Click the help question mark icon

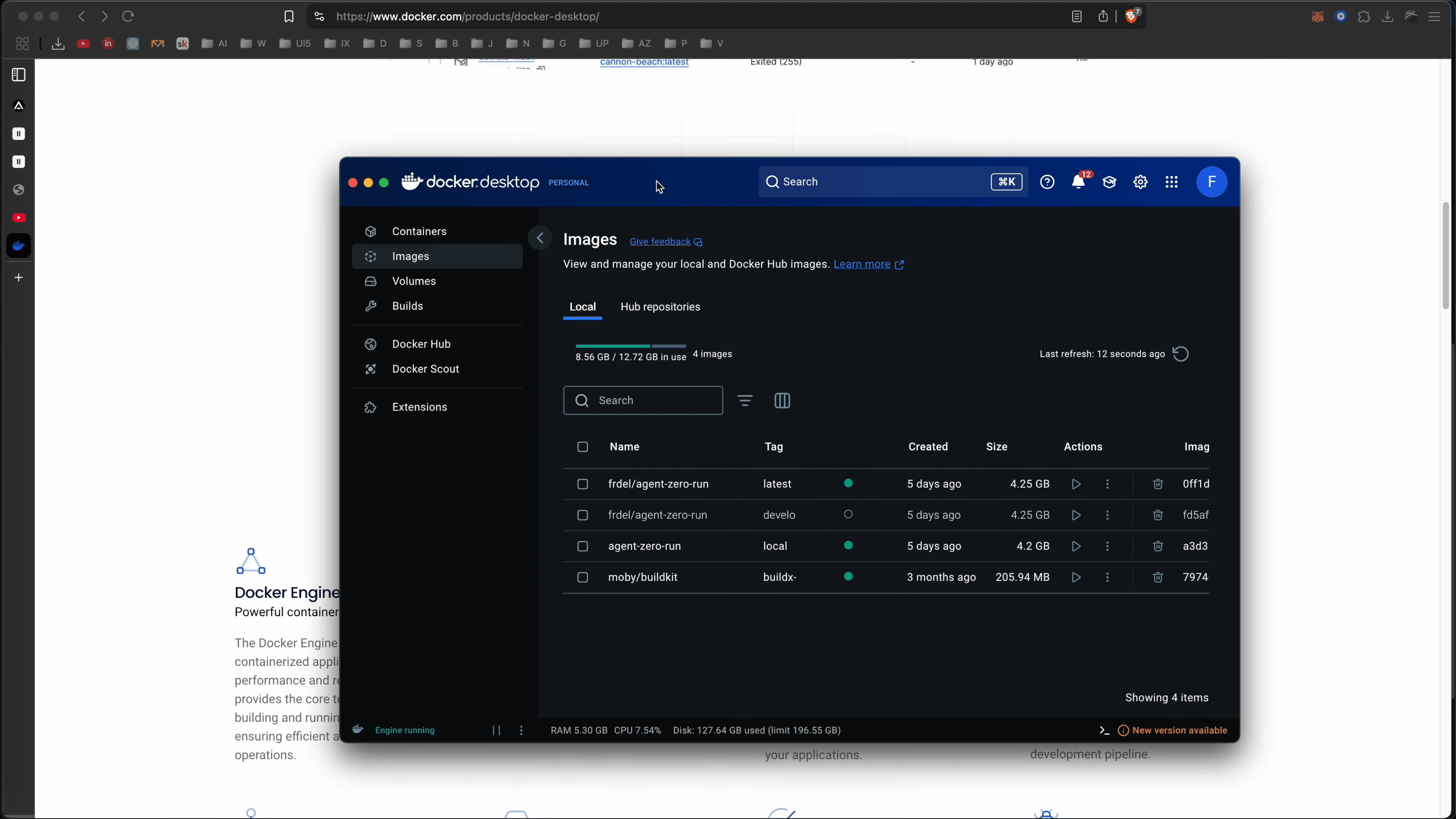pos(1047,182)
